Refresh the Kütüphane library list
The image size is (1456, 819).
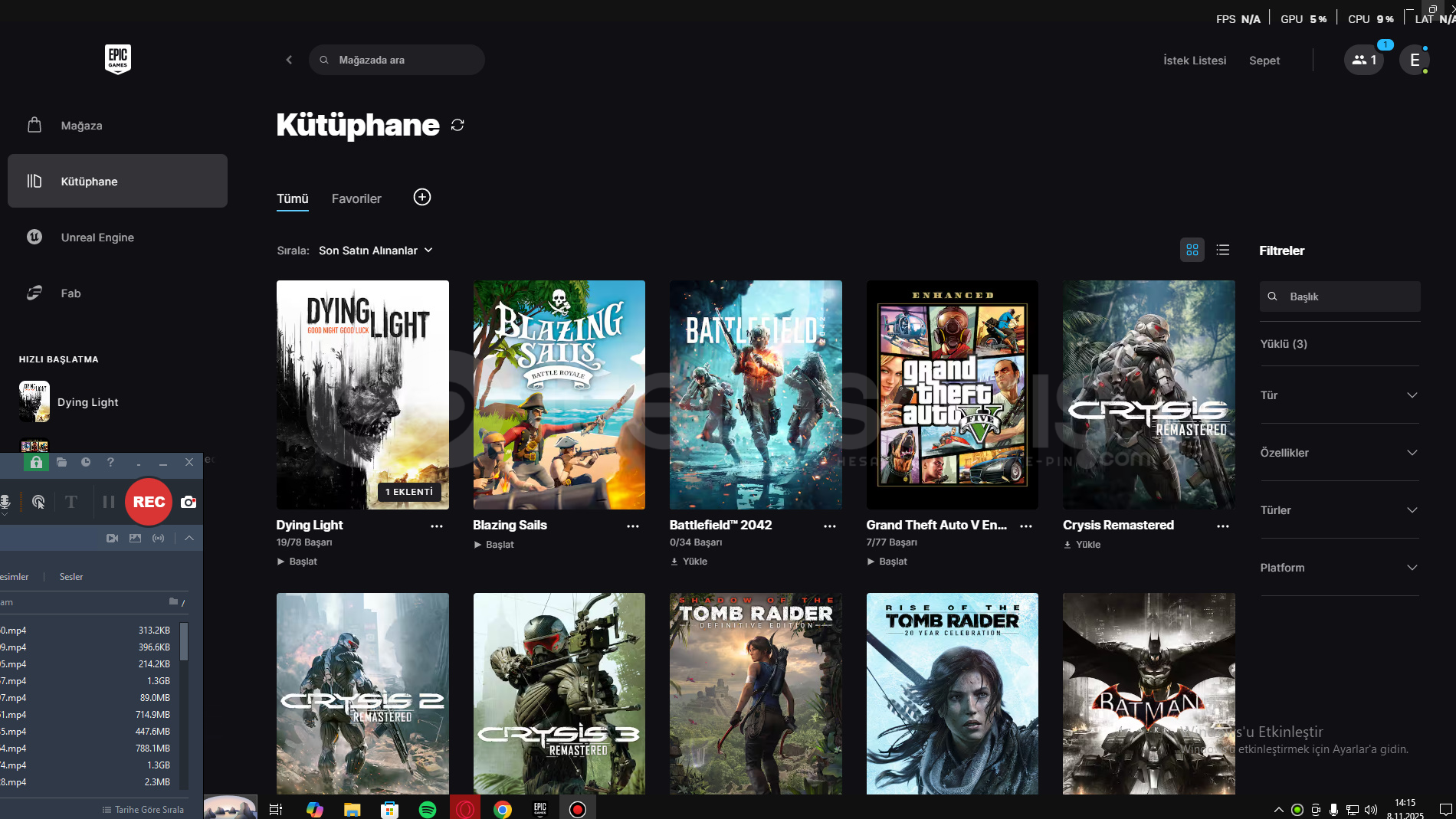457,125
